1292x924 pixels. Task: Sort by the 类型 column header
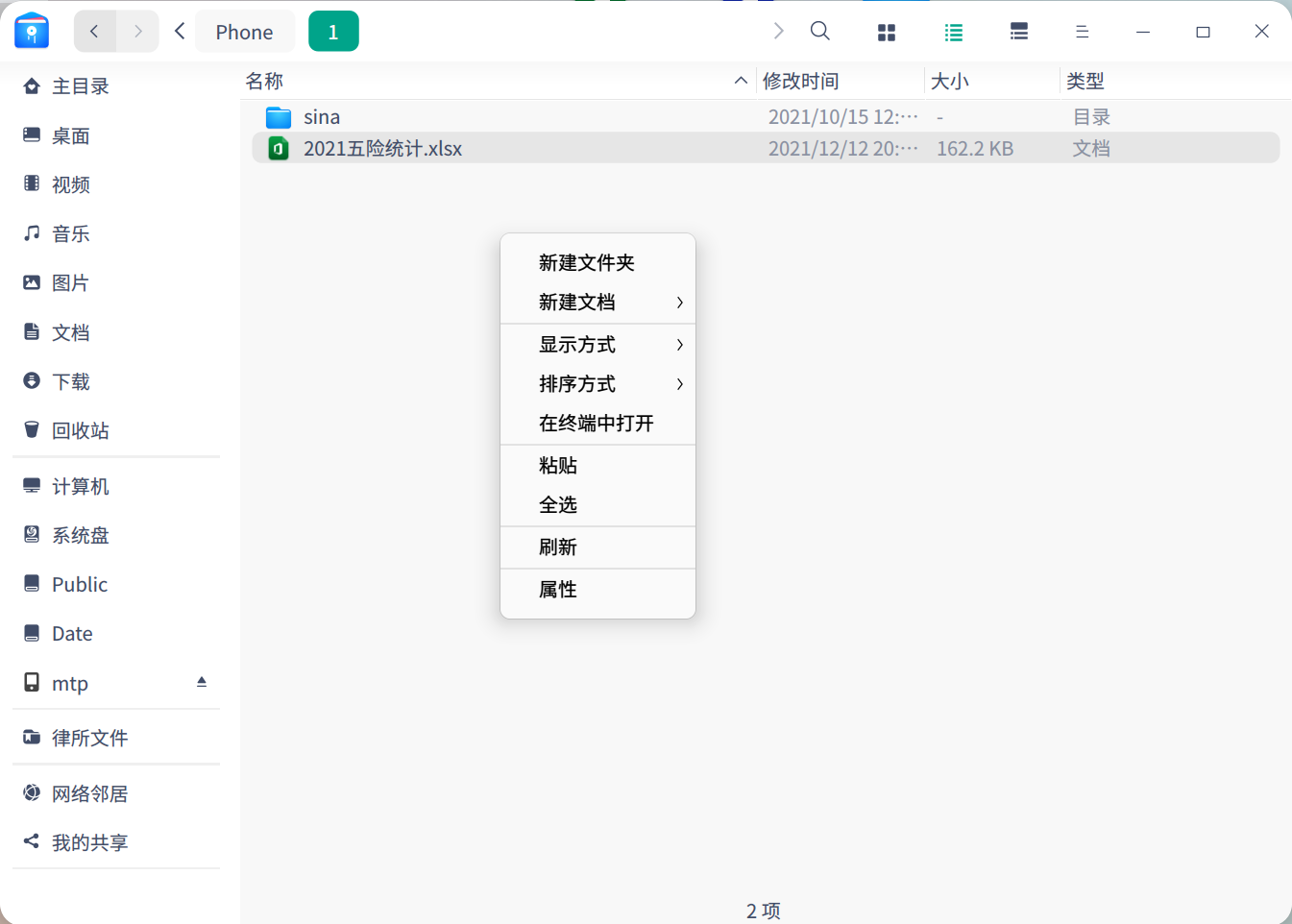point(1176,82)
